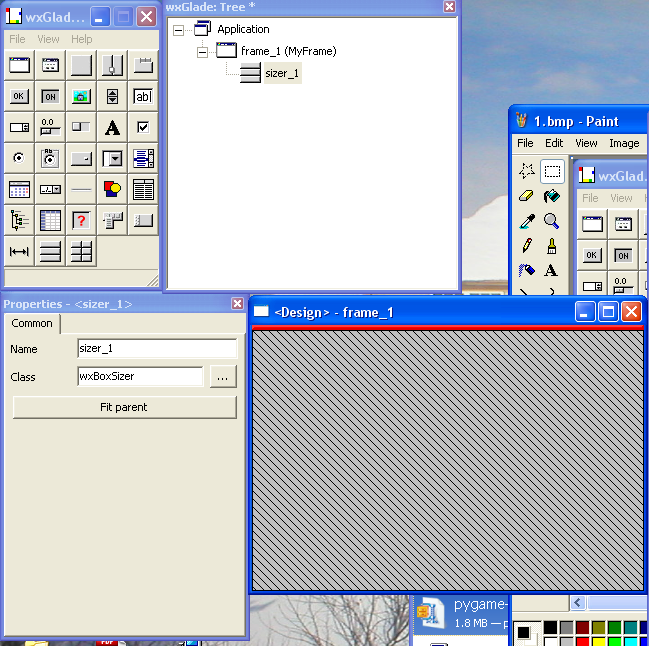This screenshot has height=646, width=649.
Task: Choose the Fill With Color bucket tool
Action: pos(551,196)
